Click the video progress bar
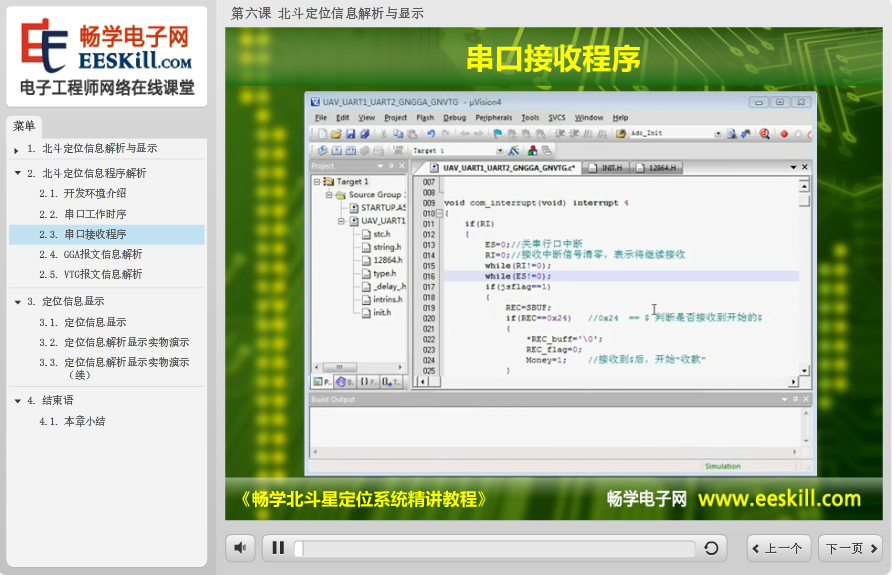 [x=494, y=549]
